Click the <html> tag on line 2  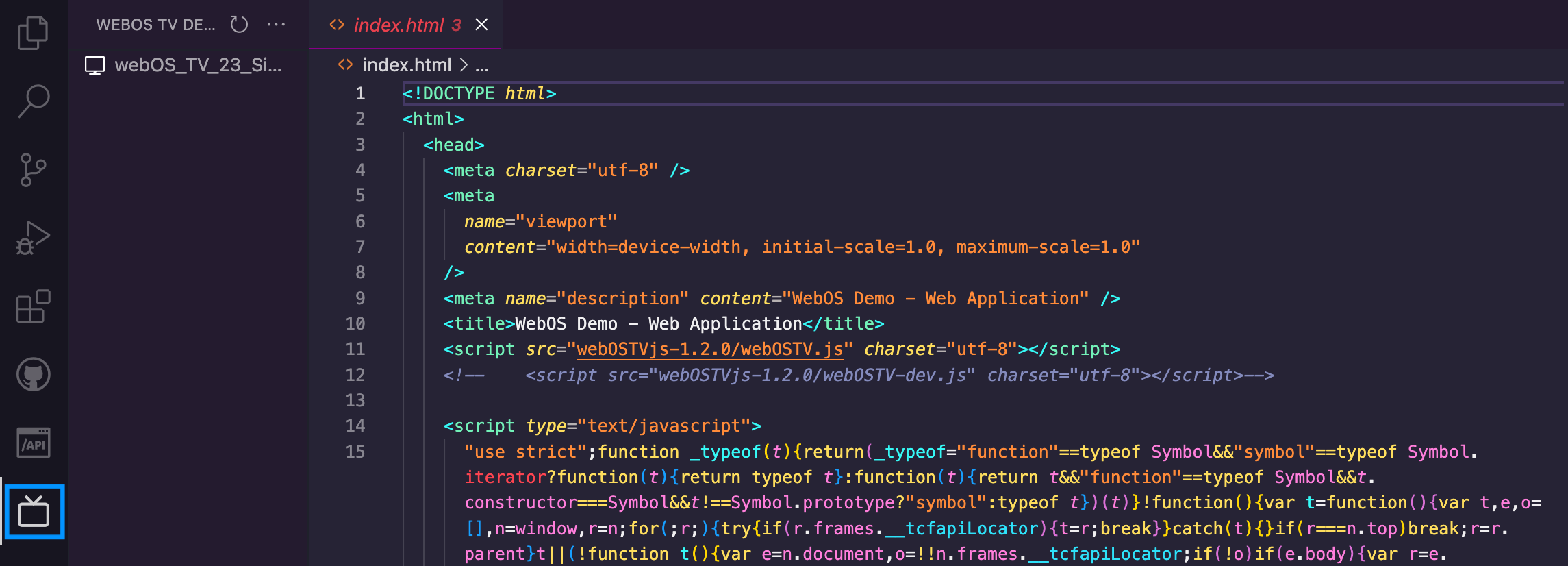coord(433,119)
